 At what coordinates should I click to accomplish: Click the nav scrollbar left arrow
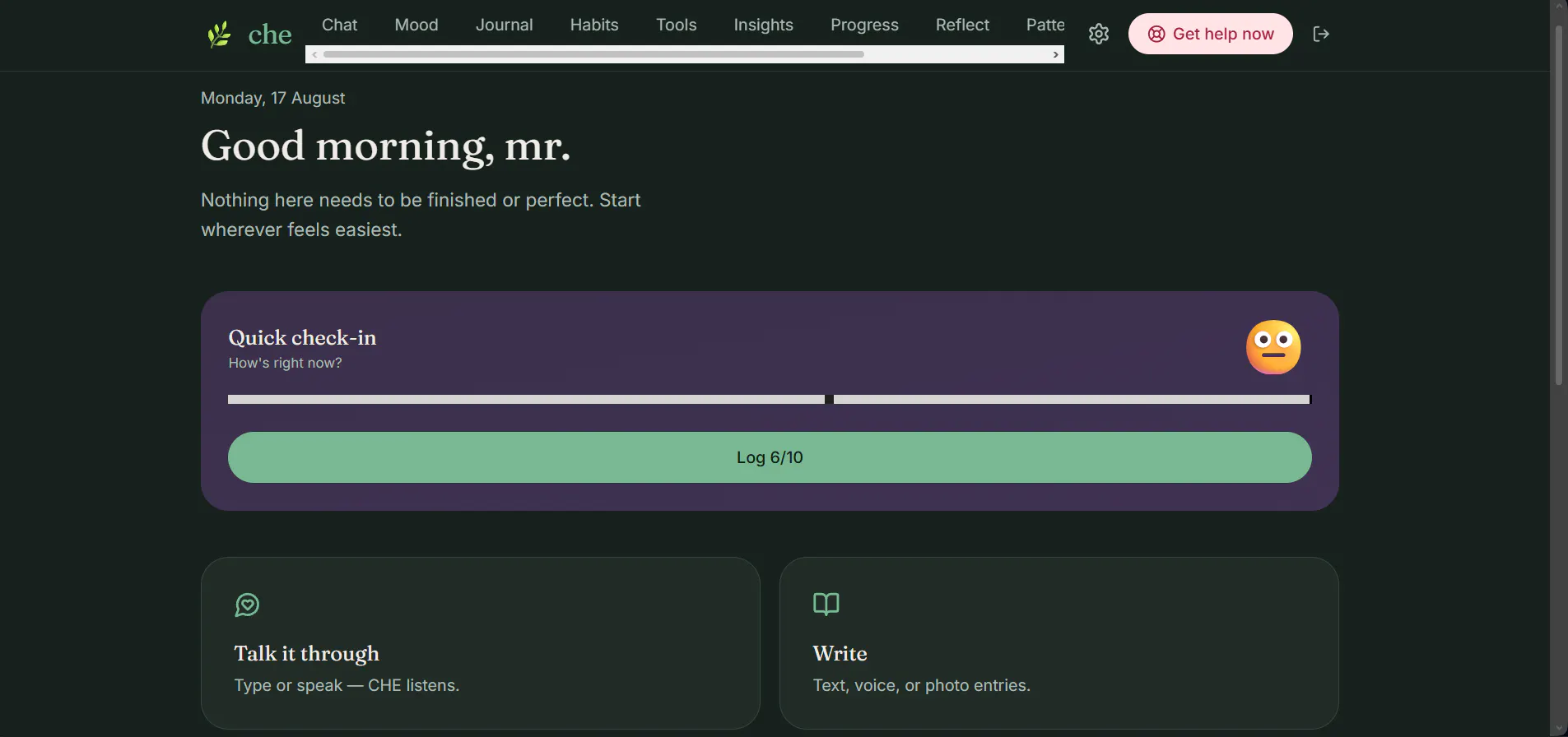pyautogui.click(x=314, y=54)
